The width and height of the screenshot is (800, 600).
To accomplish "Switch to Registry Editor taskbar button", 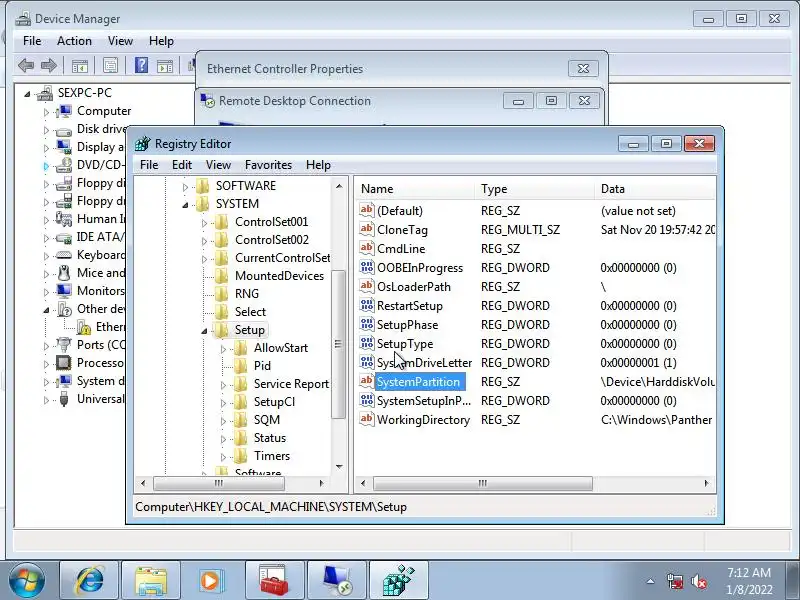I will point(398,581).
